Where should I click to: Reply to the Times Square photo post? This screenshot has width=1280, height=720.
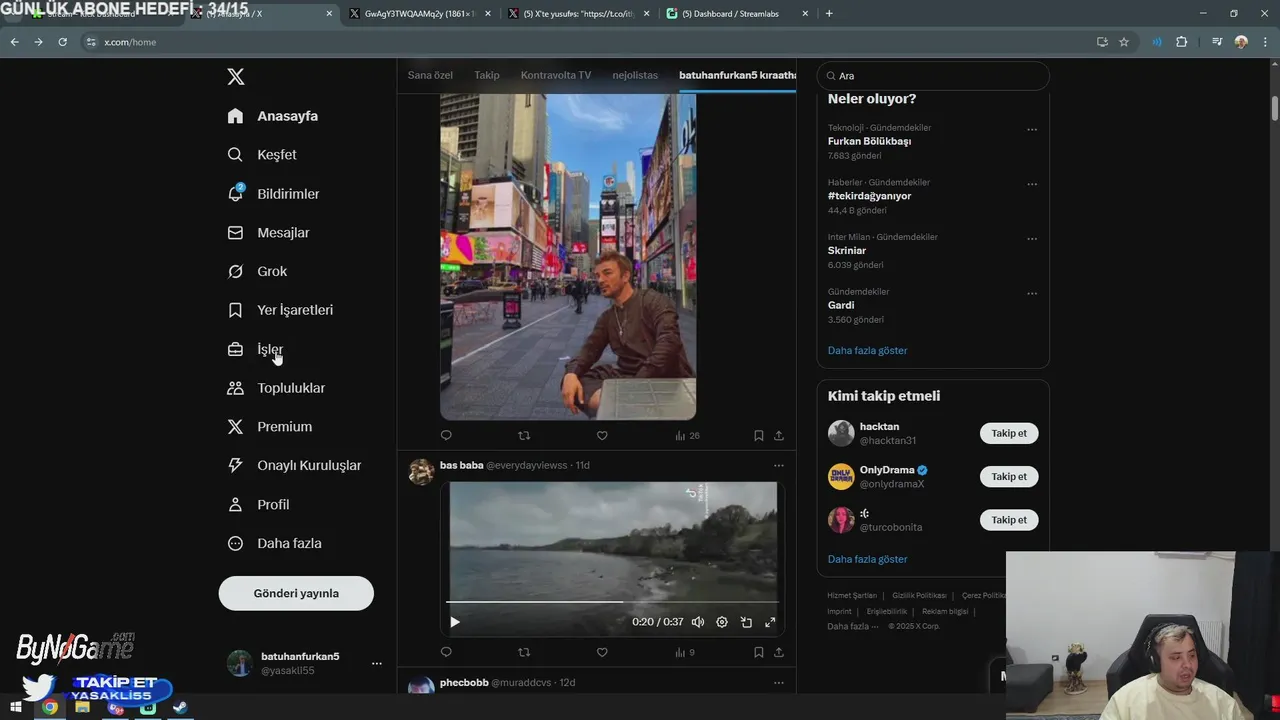446,436
